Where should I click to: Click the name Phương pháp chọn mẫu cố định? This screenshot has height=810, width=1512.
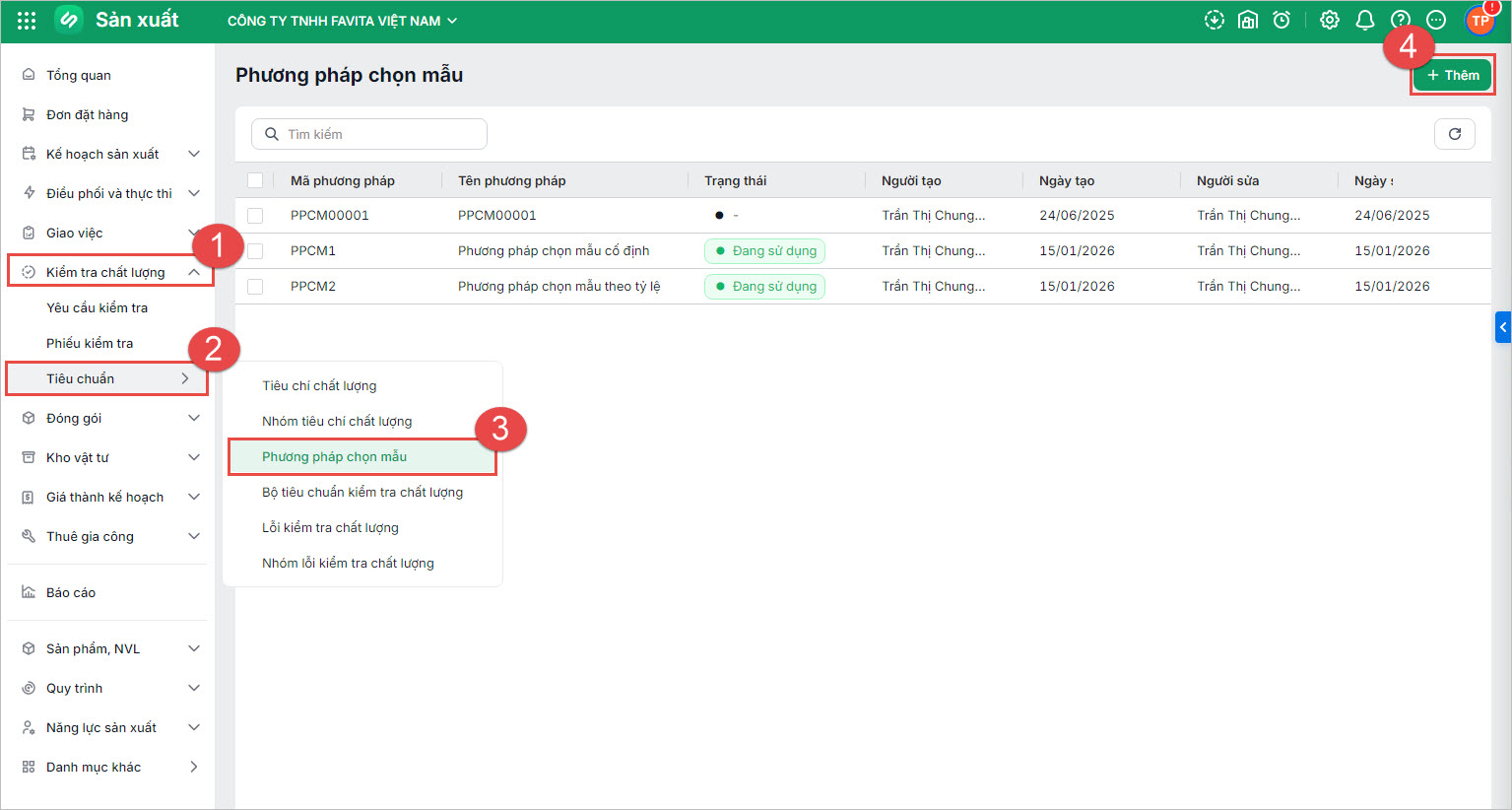click(554, 250)
